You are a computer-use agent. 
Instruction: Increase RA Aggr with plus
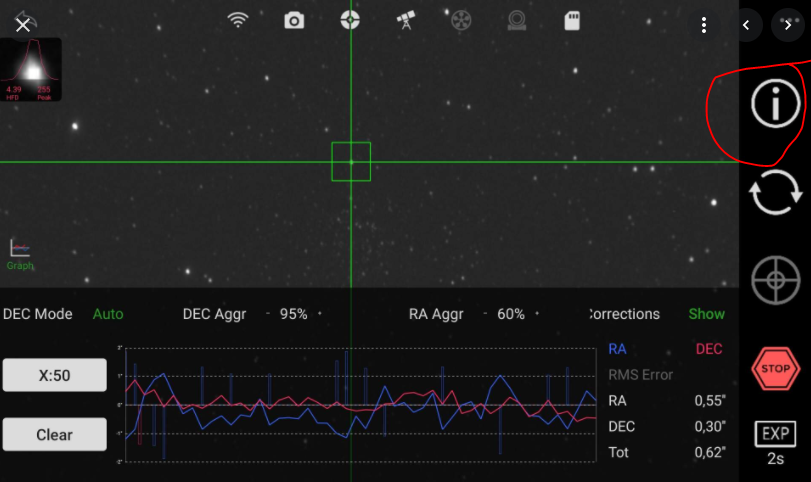(x=537, y=313)
